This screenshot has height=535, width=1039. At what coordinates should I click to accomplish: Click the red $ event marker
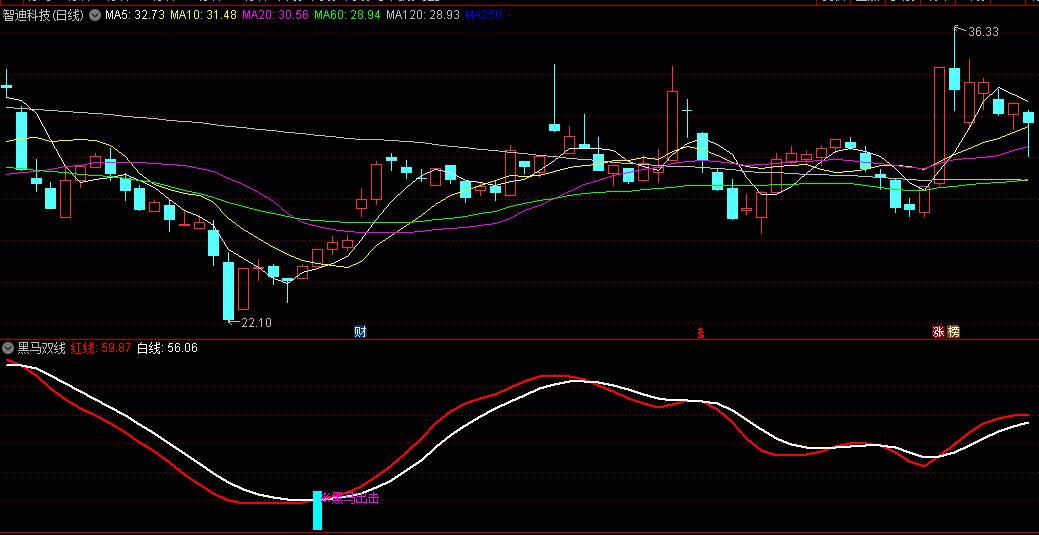[700, 331]
